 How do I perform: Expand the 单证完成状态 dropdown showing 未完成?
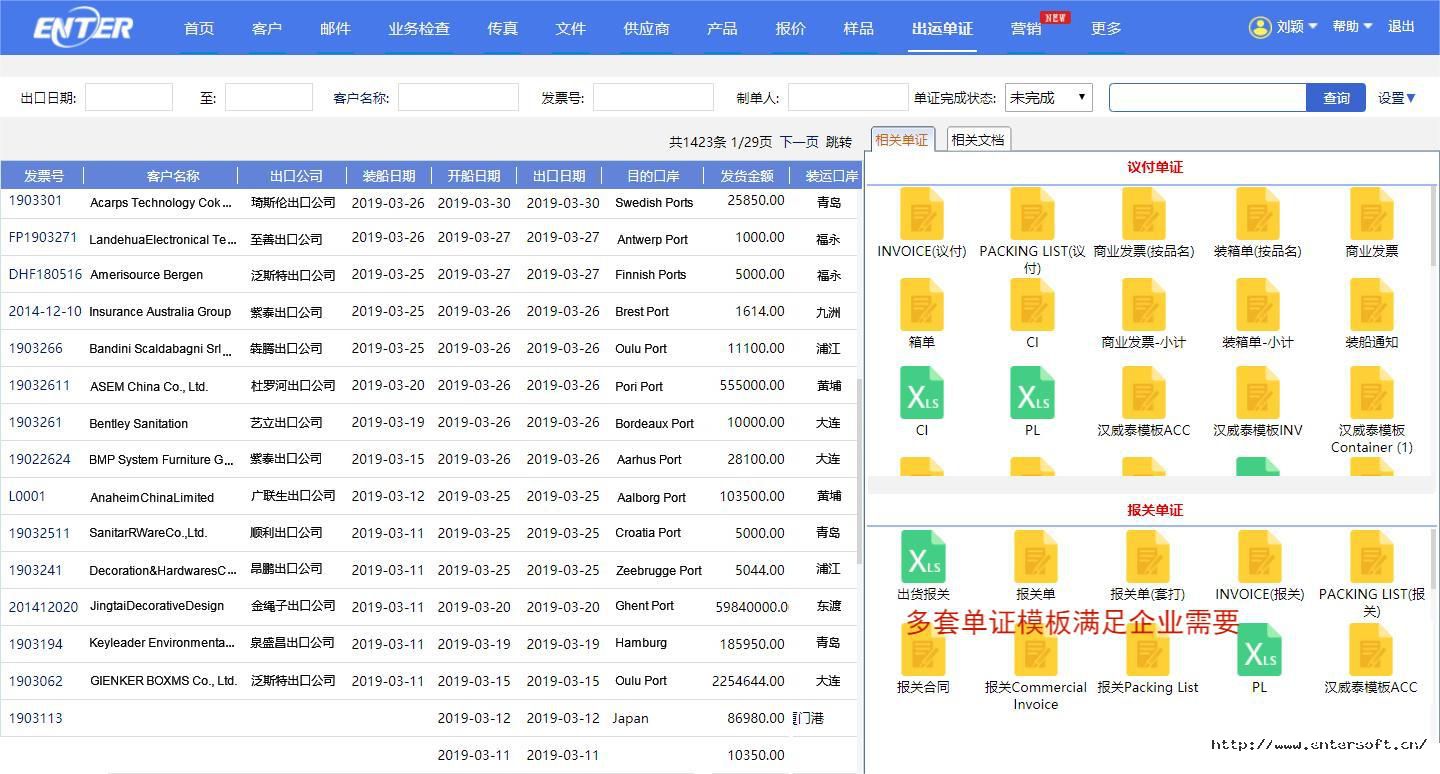[1048, 98]
